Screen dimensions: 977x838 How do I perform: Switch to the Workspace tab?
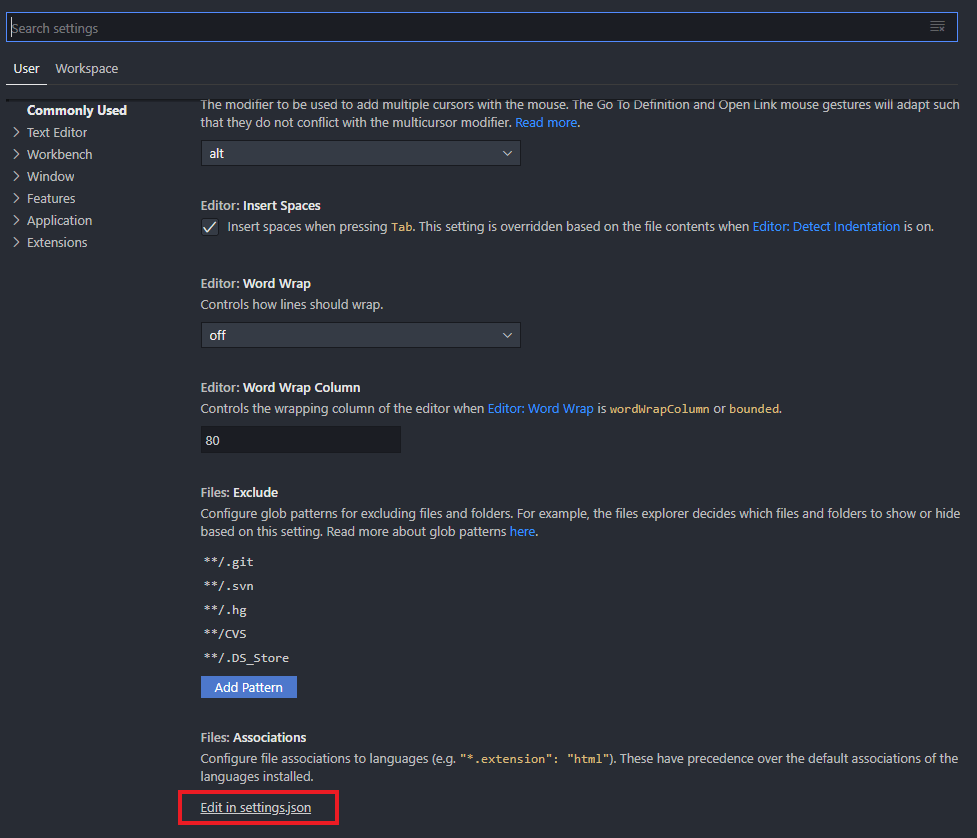(x=87, y=69)
